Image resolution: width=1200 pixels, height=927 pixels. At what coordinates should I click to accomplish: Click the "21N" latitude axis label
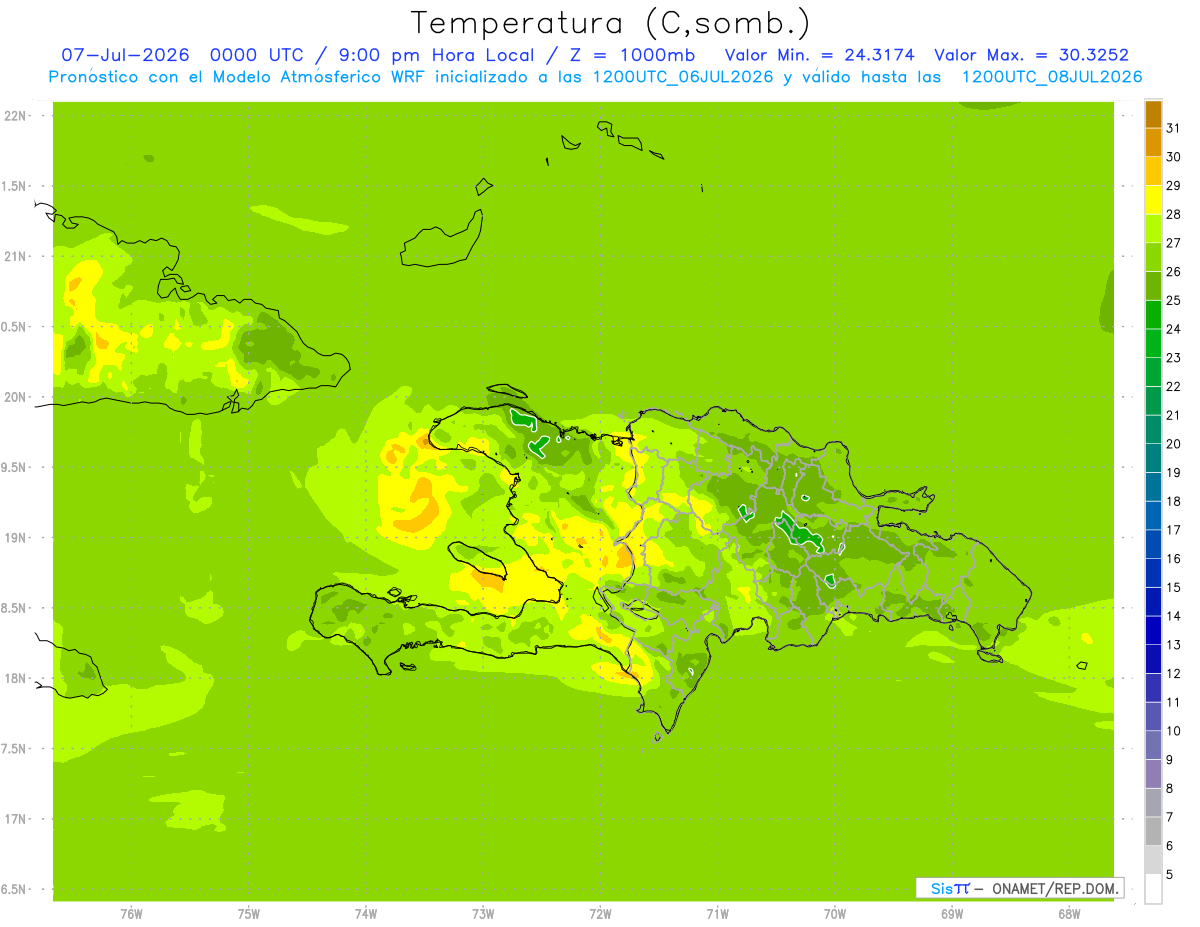[x=16, y=257]
